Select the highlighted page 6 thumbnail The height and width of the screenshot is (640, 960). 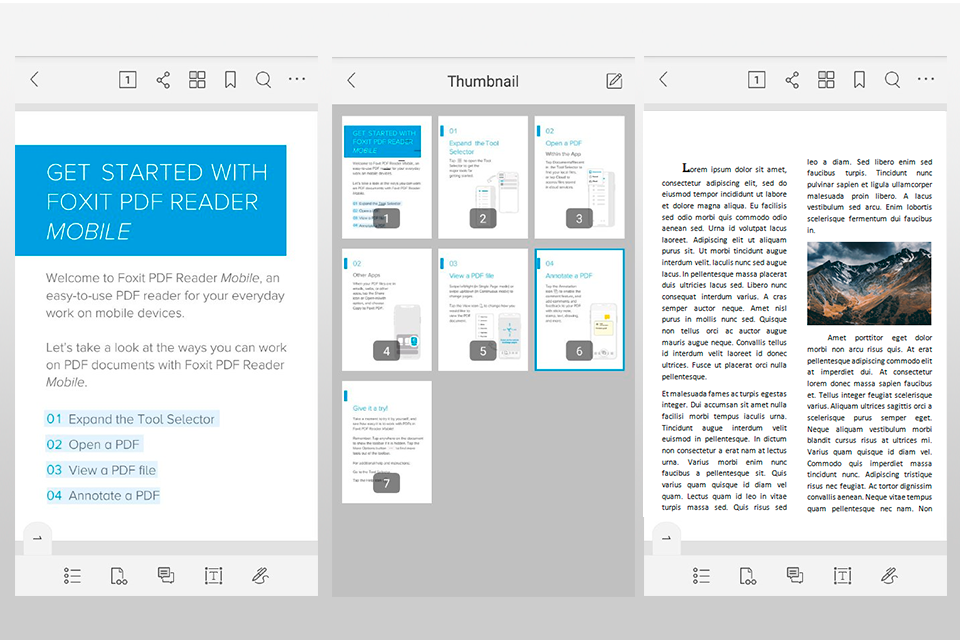(x=579, y=309)
